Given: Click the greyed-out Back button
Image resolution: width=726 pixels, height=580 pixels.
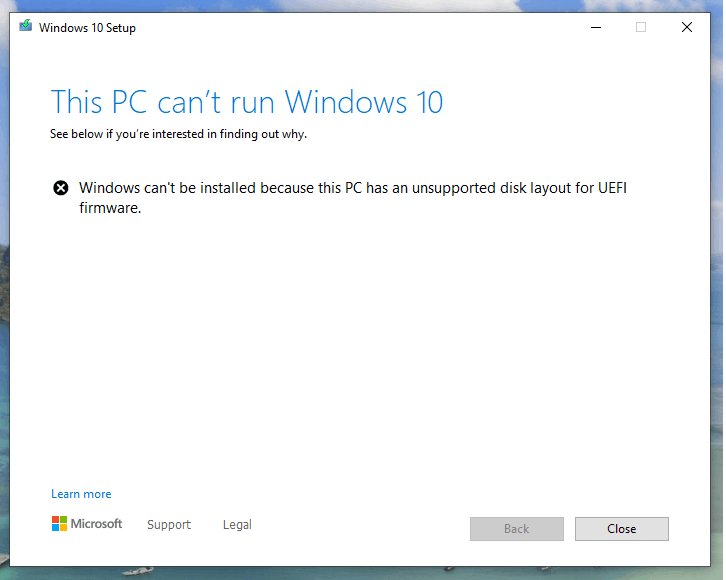Looking at the screenshot, I should pos(517,529).
